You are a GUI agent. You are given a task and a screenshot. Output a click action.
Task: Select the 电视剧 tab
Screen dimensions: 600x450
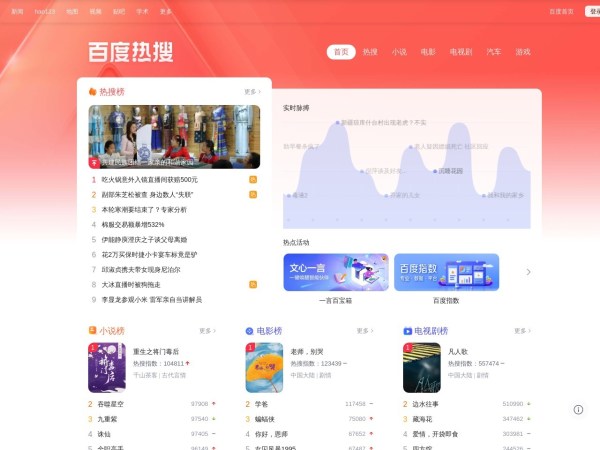tap(461, 52)
